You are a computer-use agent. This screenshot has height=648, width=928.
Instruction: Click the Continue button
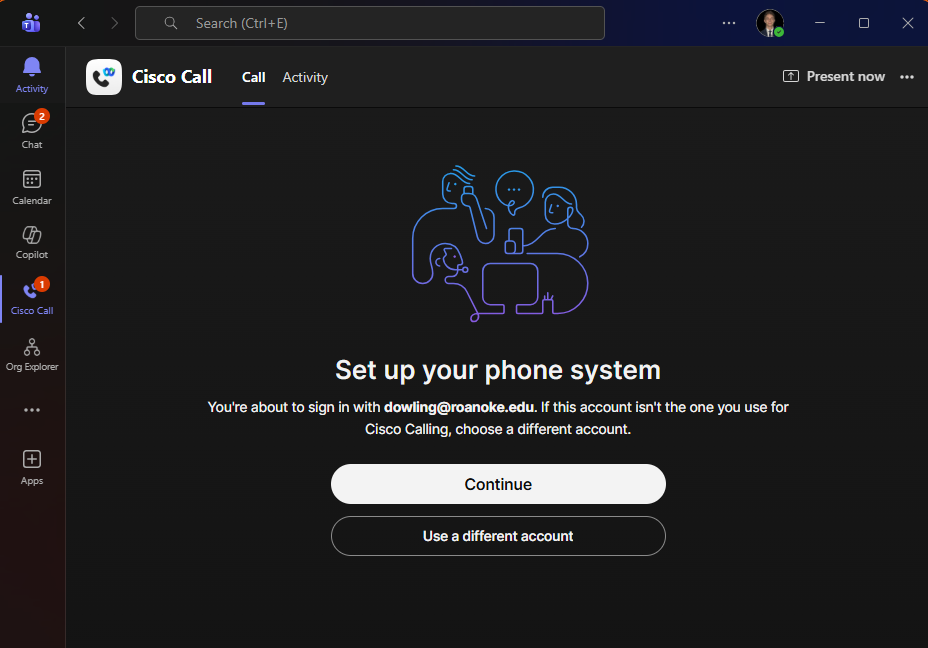pos(498,484)
